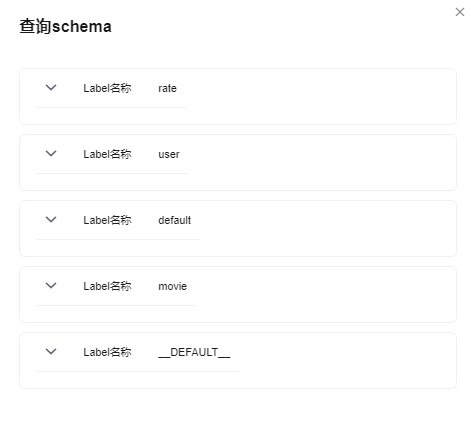Click the __DEFAULT__ label value text
This screenshot has width=474, height=436.
[194, 352]
